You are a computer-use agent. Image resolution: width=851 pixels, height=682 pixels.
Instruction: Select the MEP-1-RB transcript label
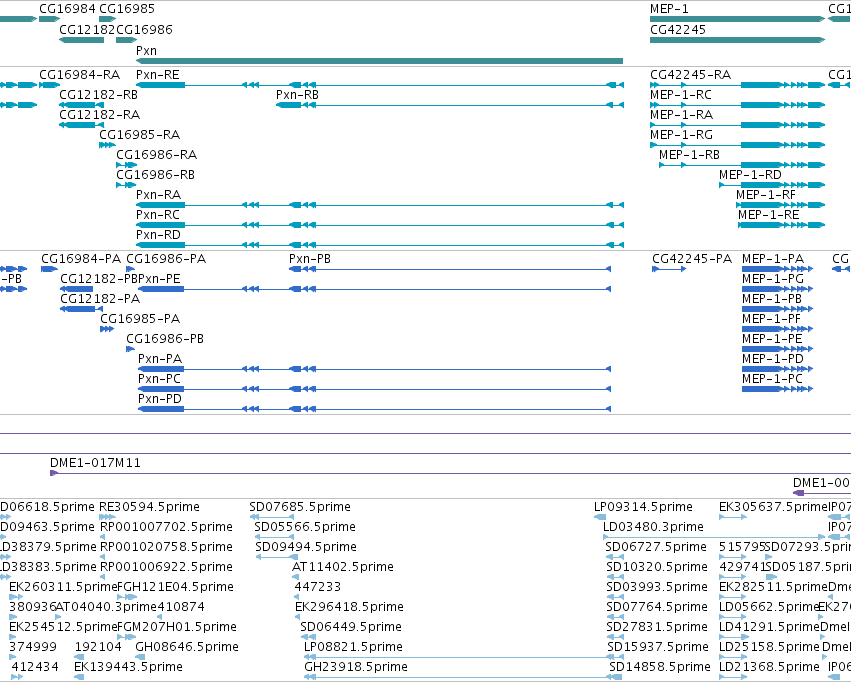click(x=689, y=155)
